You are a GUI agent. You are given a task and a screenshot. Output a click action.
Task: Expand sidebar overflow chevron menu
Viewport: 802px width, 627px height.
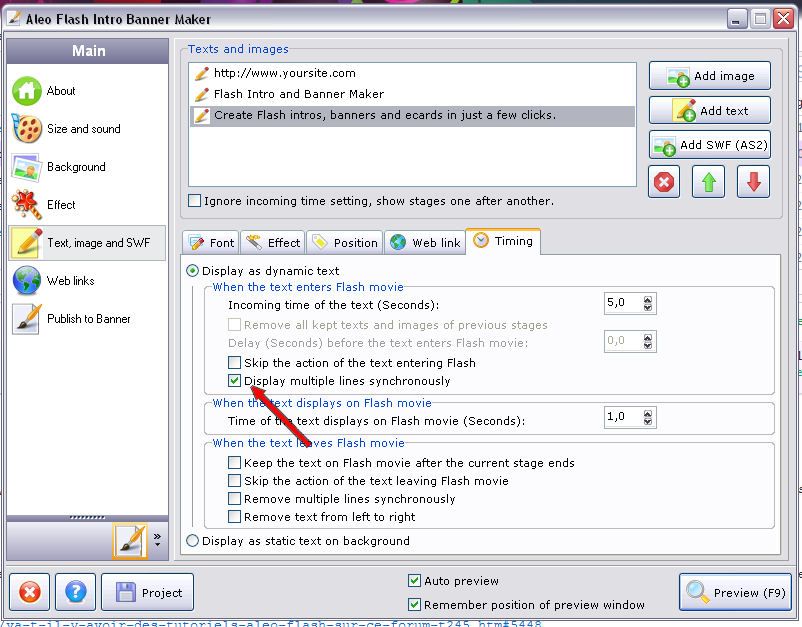(157, 540)
